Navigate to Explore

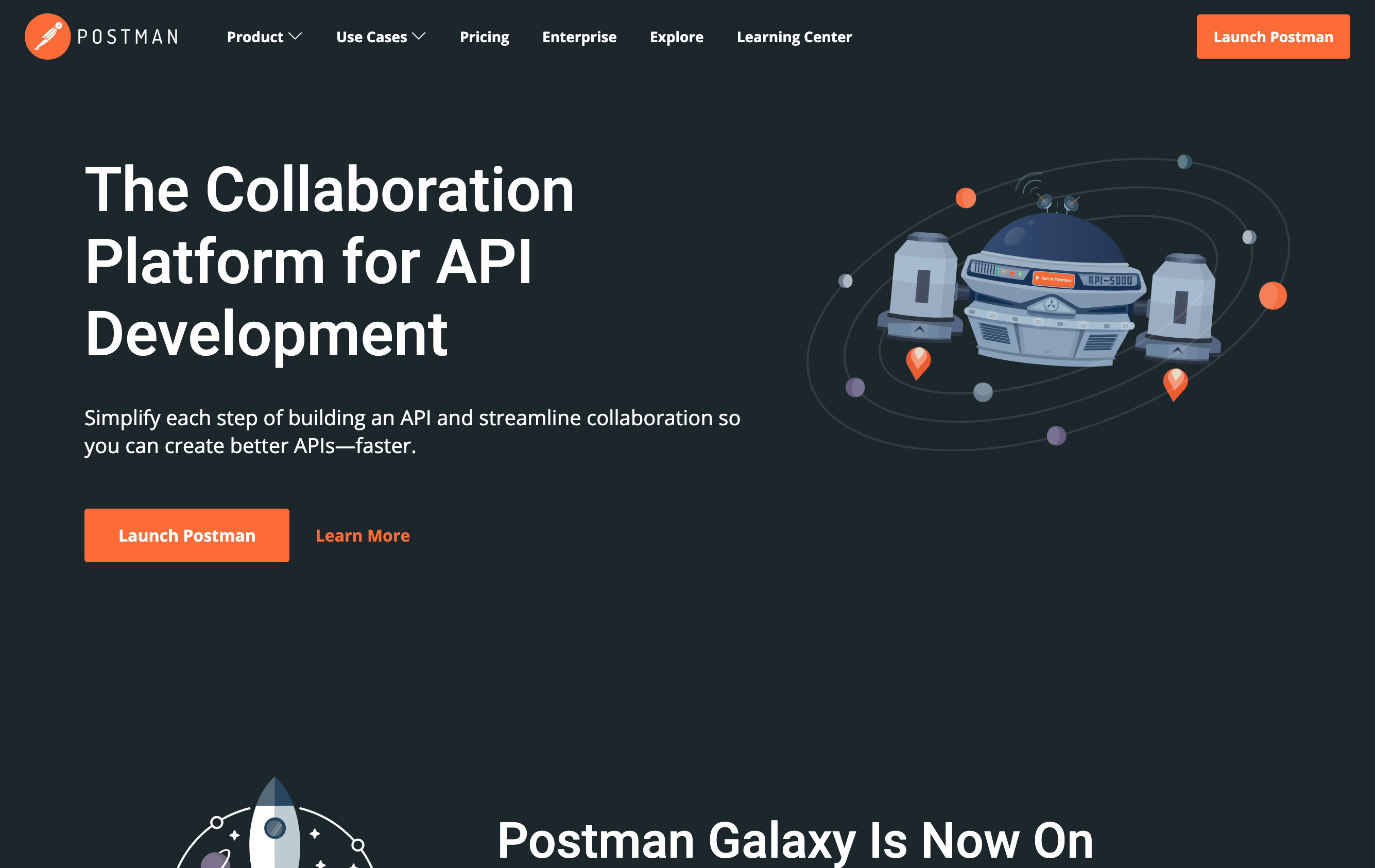[676, 37]
